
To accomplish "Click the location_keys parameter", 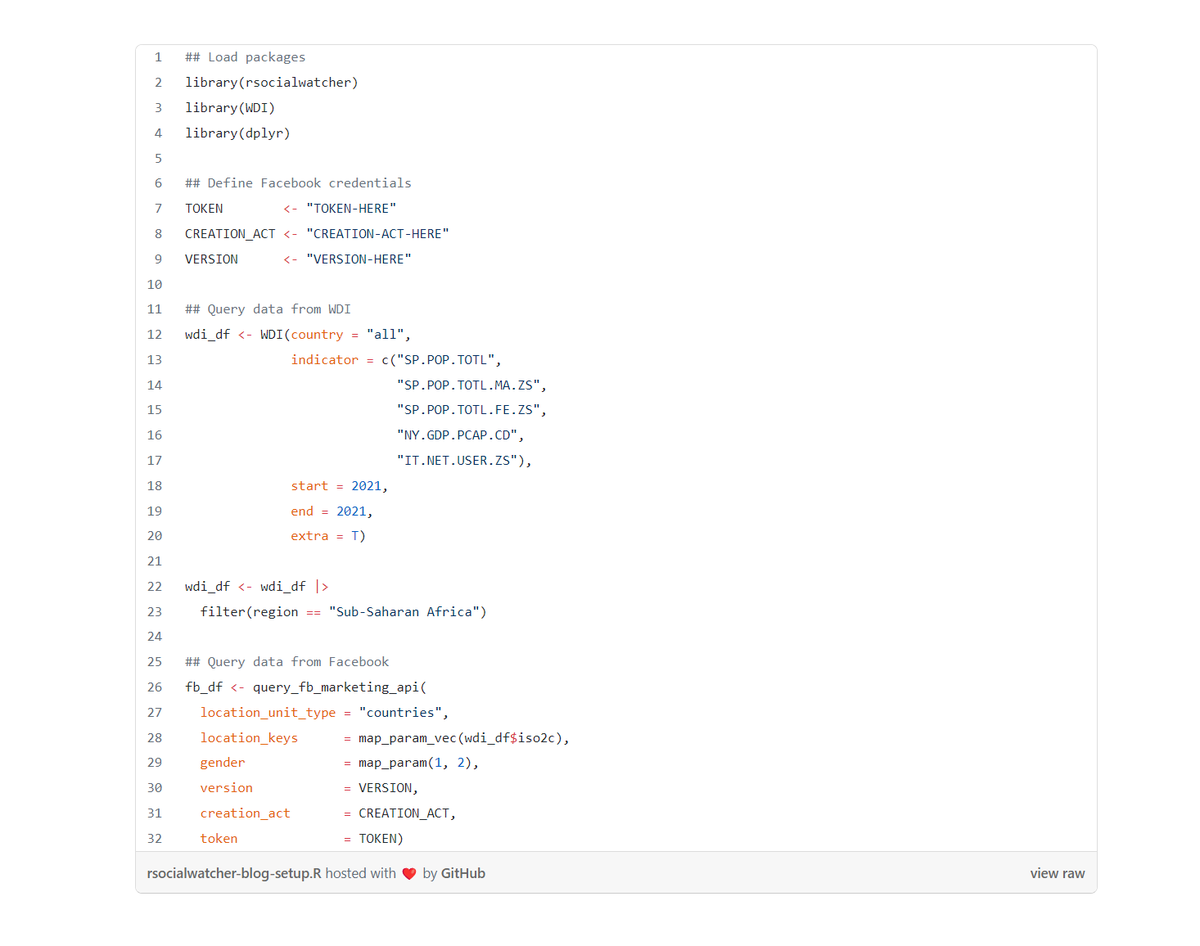I will coord(249,737).
